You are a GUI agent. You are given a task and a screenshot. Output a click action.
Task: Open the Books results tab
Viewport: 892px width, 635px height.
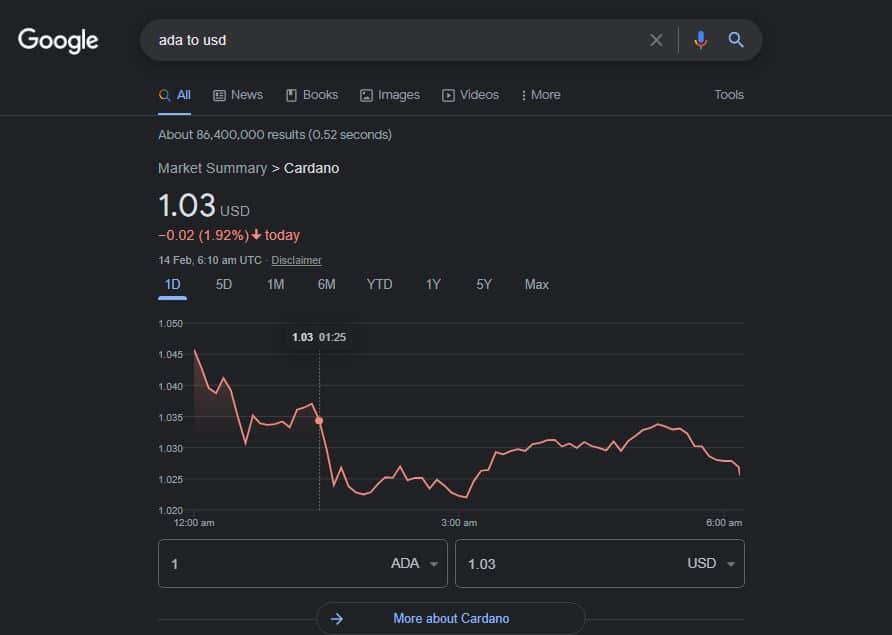click(312, 95)
